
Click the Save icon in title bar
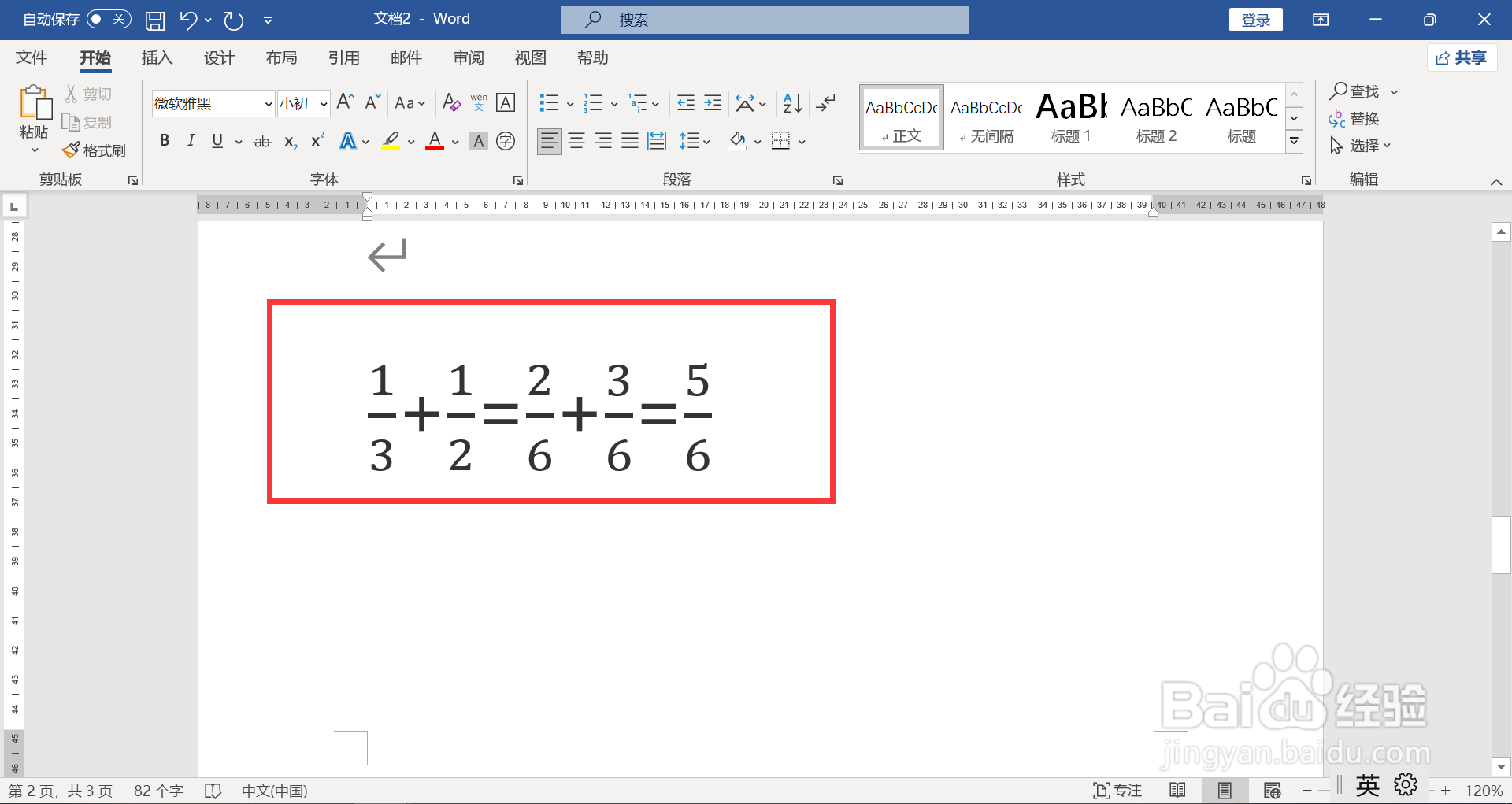tap(155, 20)
